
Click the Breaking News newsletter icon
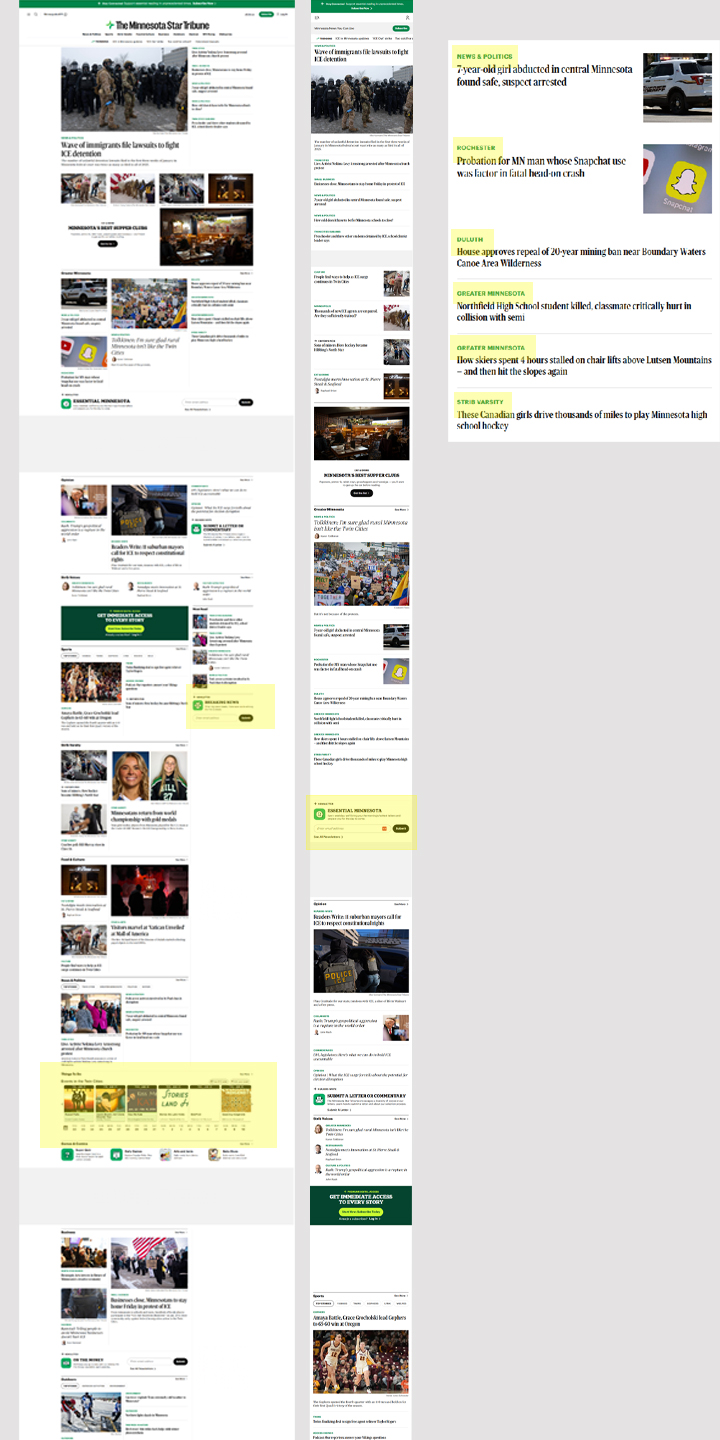click(x=198, y=704)
